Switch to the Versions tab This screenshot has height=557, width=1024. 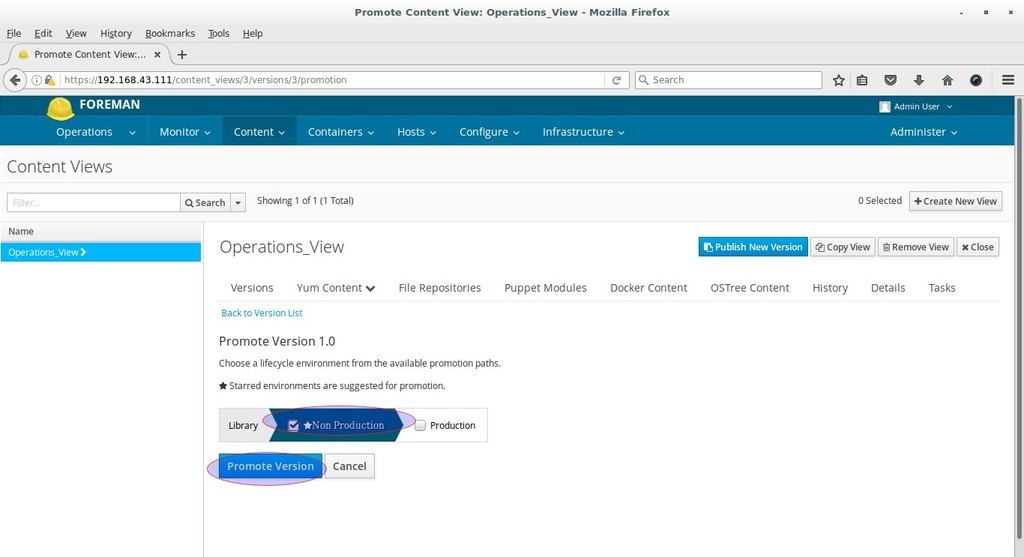pyautogui.click(x=252, y=288)
